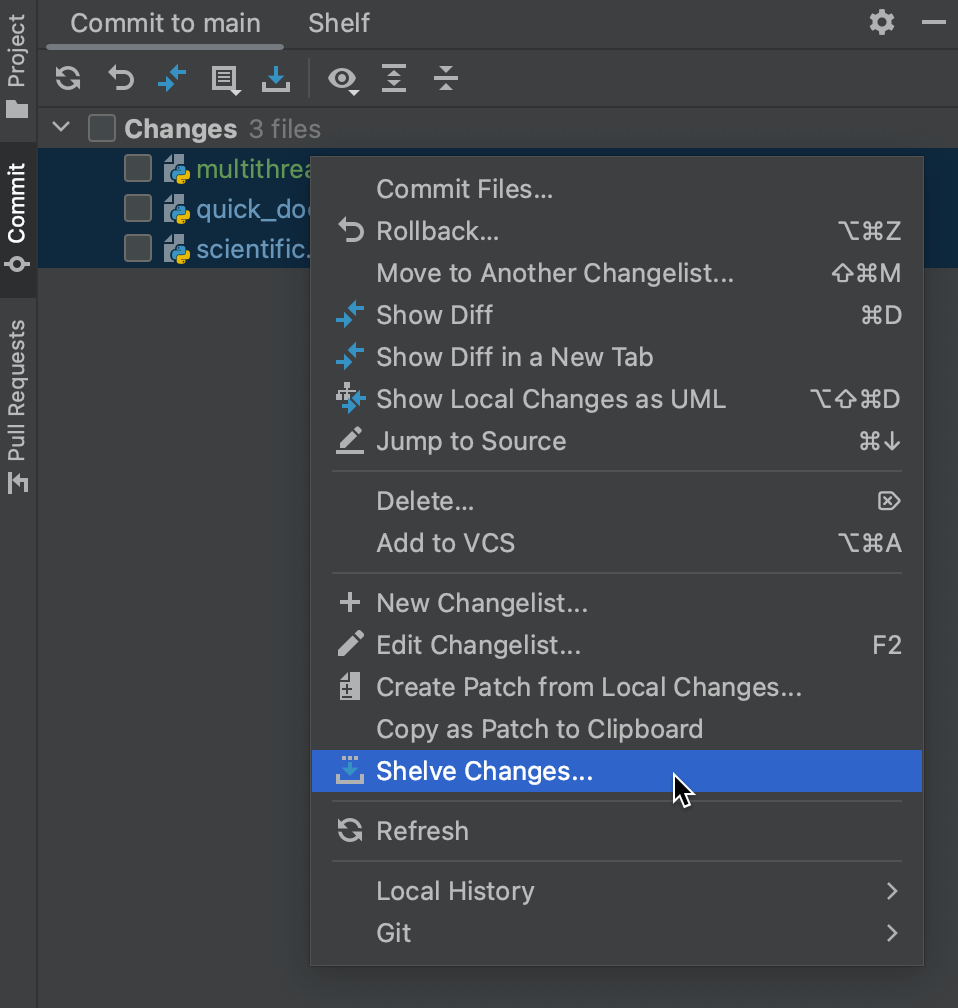Screen dimensions: 958x1008
Task: Open the view options eye dropdown
Action: pos(342,79)
